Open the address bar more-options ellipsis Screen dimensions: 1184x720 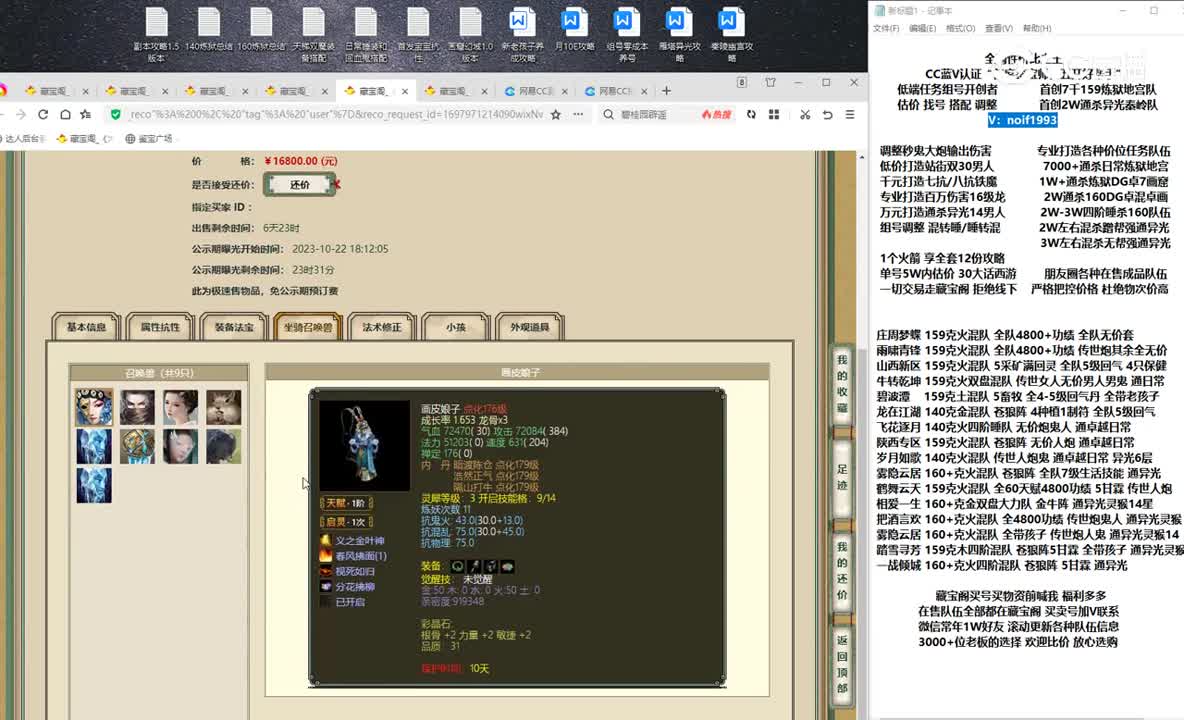pyautogui.click(x=578, y=114)
